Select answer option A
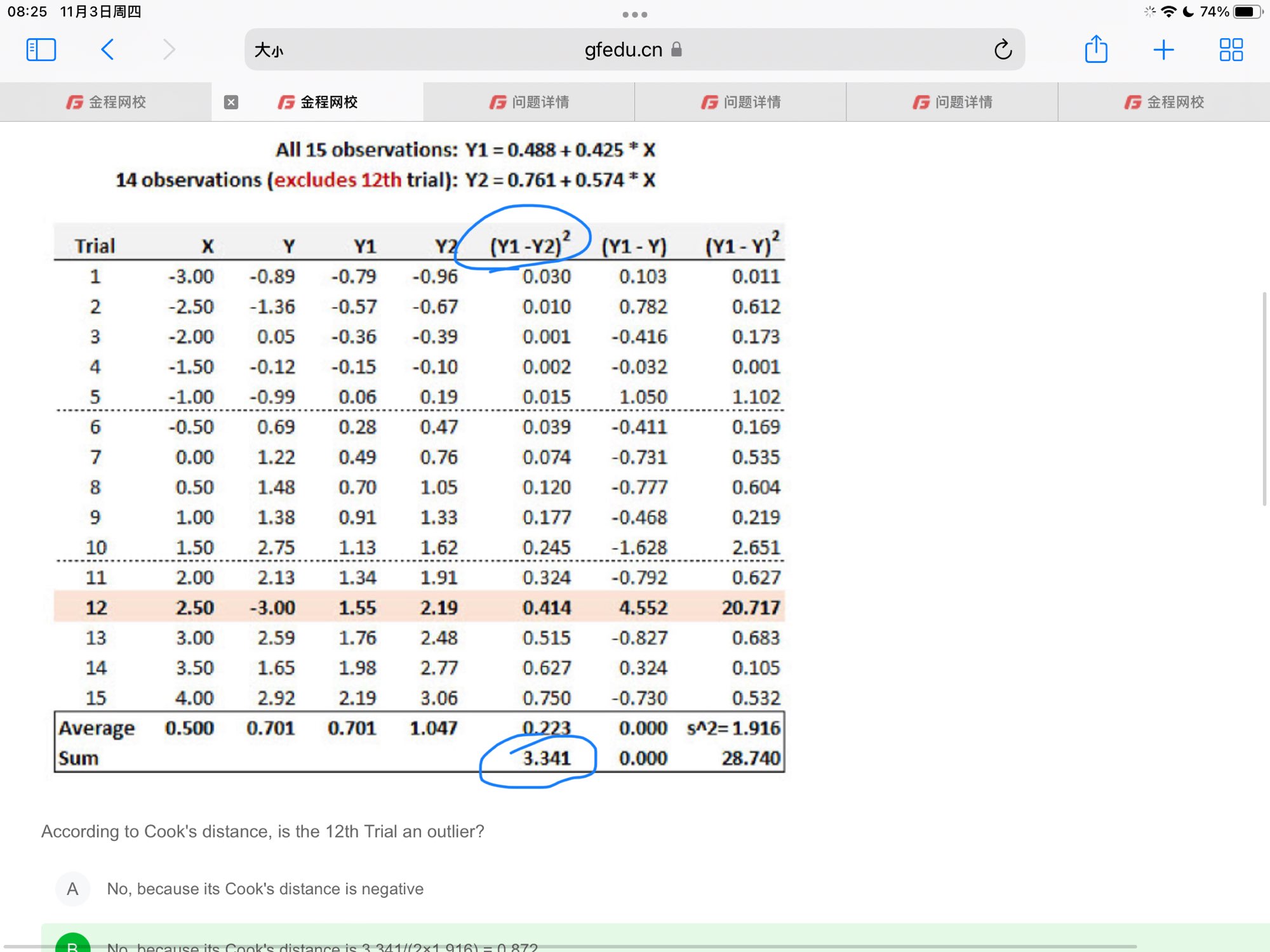Screen dimensions: 1270x952 pyautogui.click(x=73, y=889)
